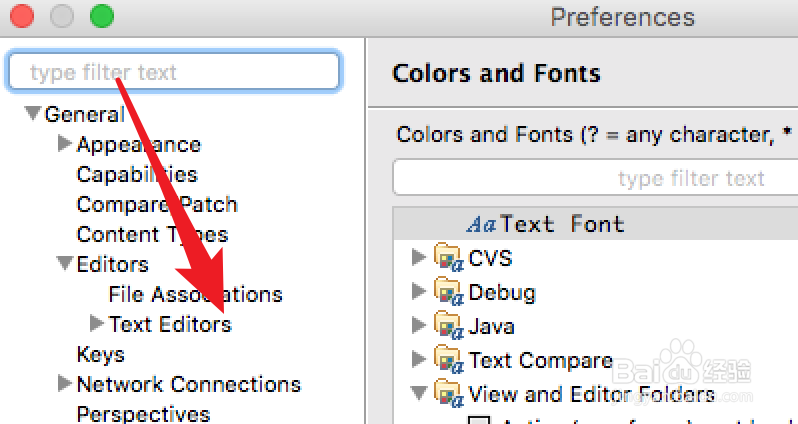Click the CVS folder icon
The width and height of the screenshot is (798, 424).
(447, 258)
